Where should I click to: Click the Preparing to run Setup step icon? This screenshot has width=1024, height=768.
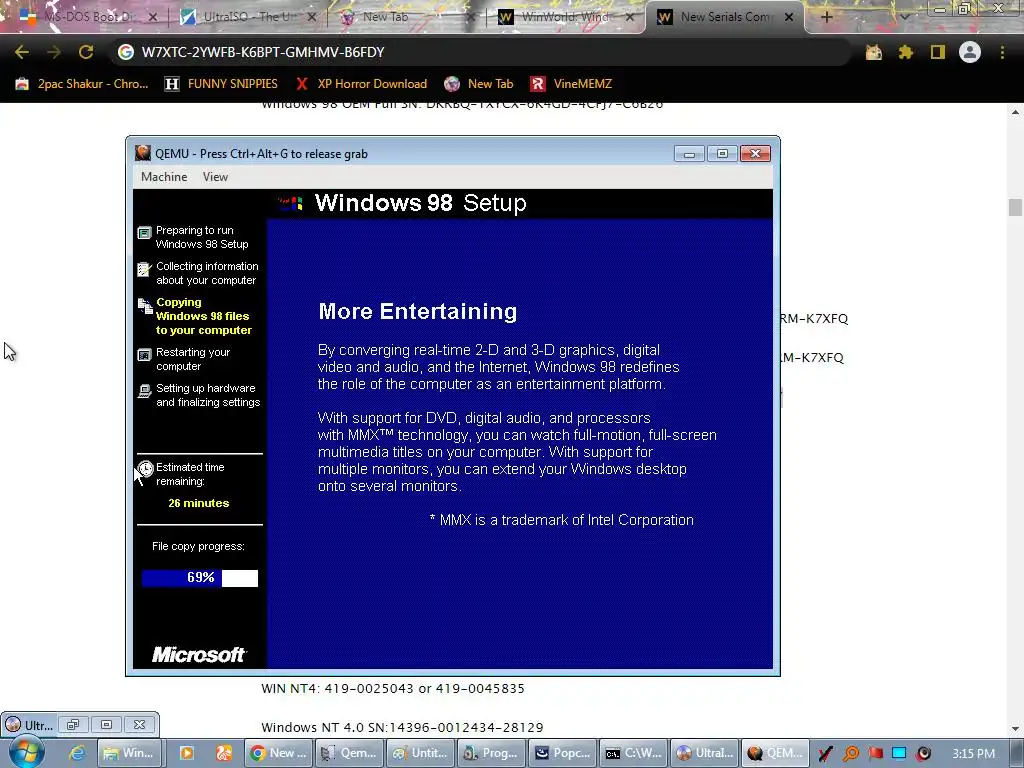(144, 232)
